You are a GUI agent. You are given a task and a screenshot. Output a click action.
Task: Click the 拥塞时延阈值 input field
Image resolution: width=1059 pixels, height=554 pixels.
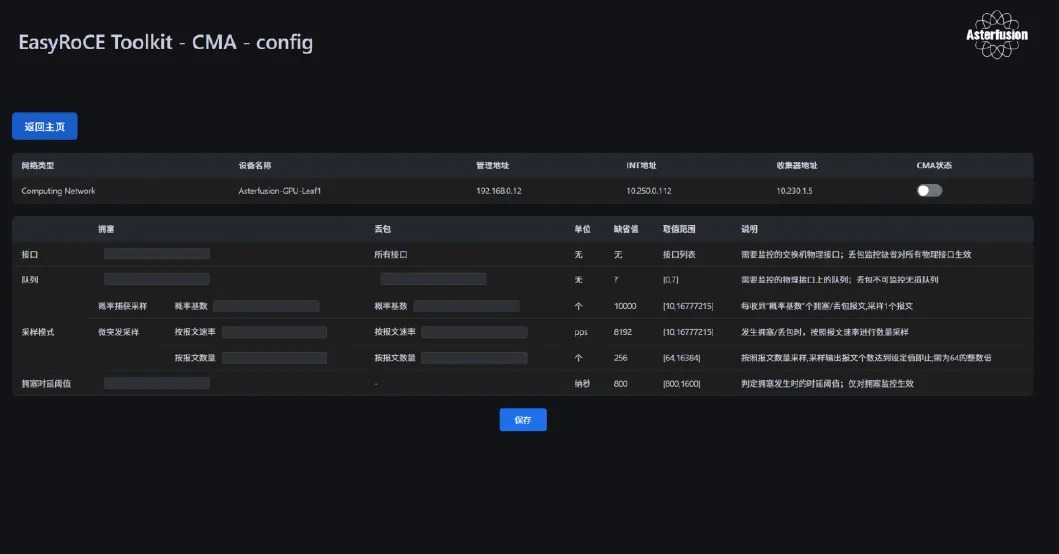pos(157,383)
